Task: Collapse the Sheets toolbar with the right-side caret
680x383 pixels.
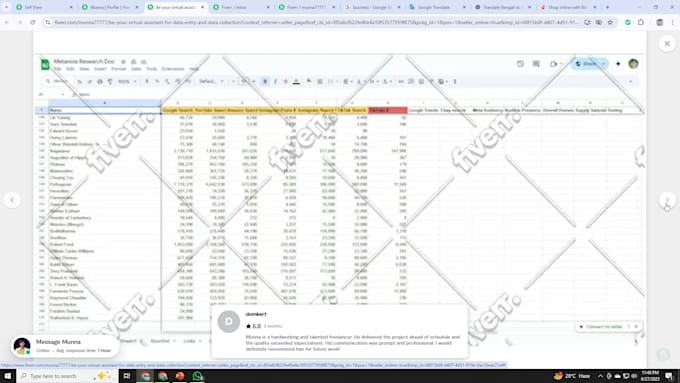Action: [x=631, y=82]
